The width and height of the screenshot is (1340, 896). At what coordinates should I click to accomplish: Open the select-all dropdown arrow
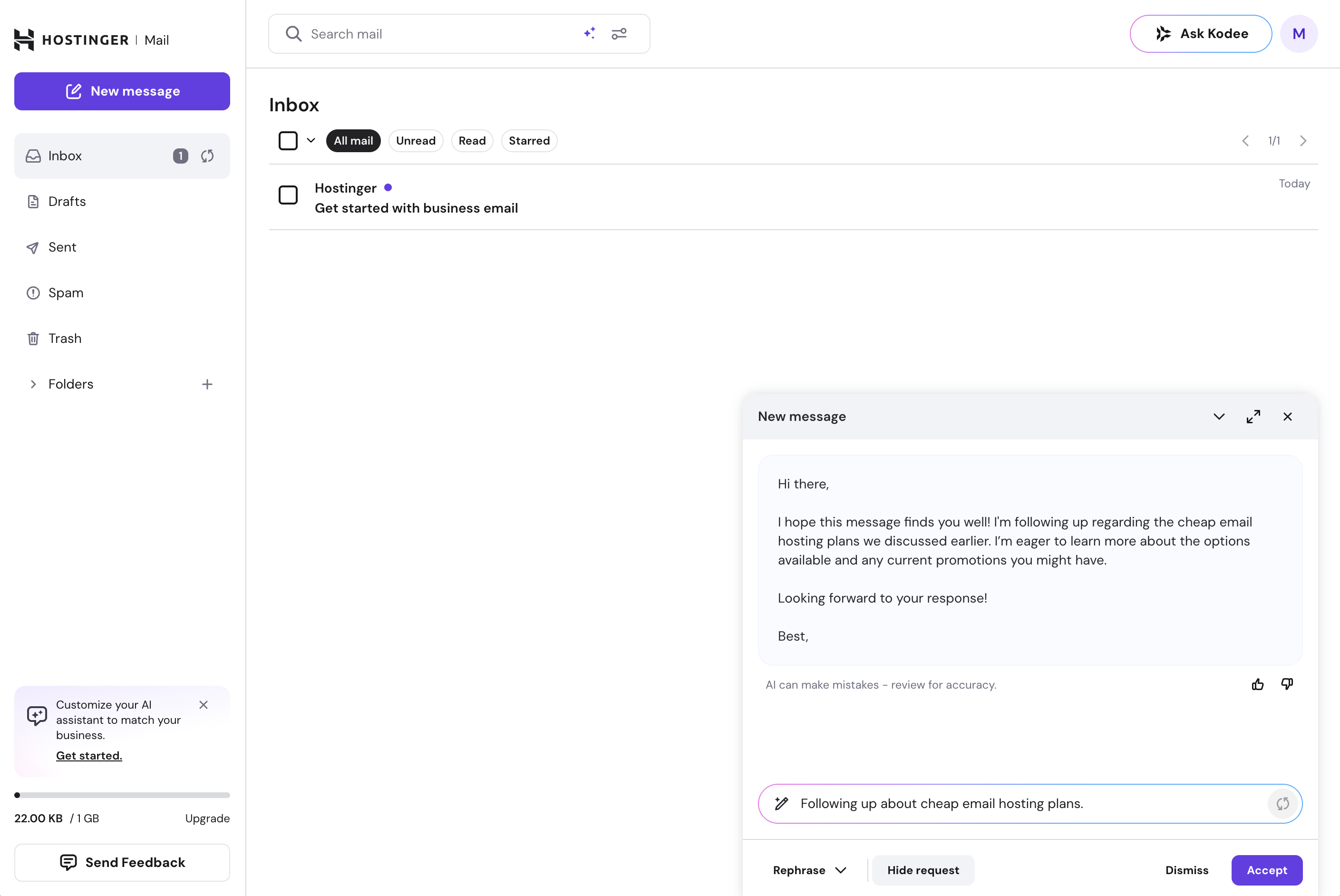pos(311,141)
